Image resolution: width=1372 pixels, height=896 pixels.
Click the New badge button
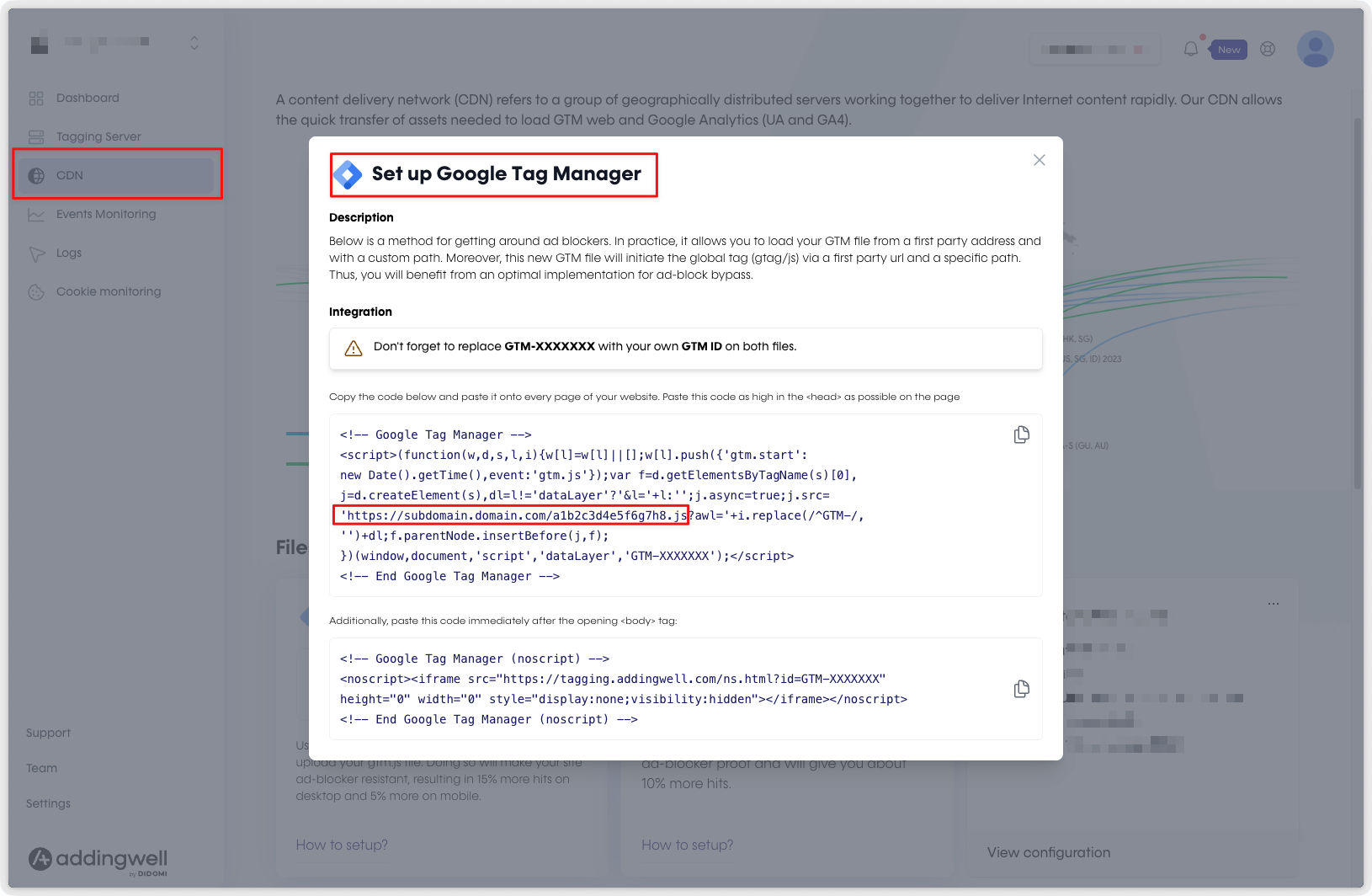point(1228,50)
